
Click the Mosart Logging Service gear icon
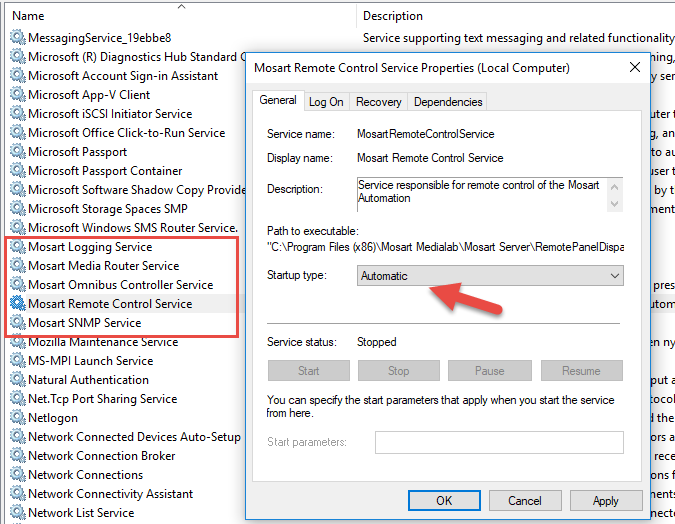coord(17,247)
